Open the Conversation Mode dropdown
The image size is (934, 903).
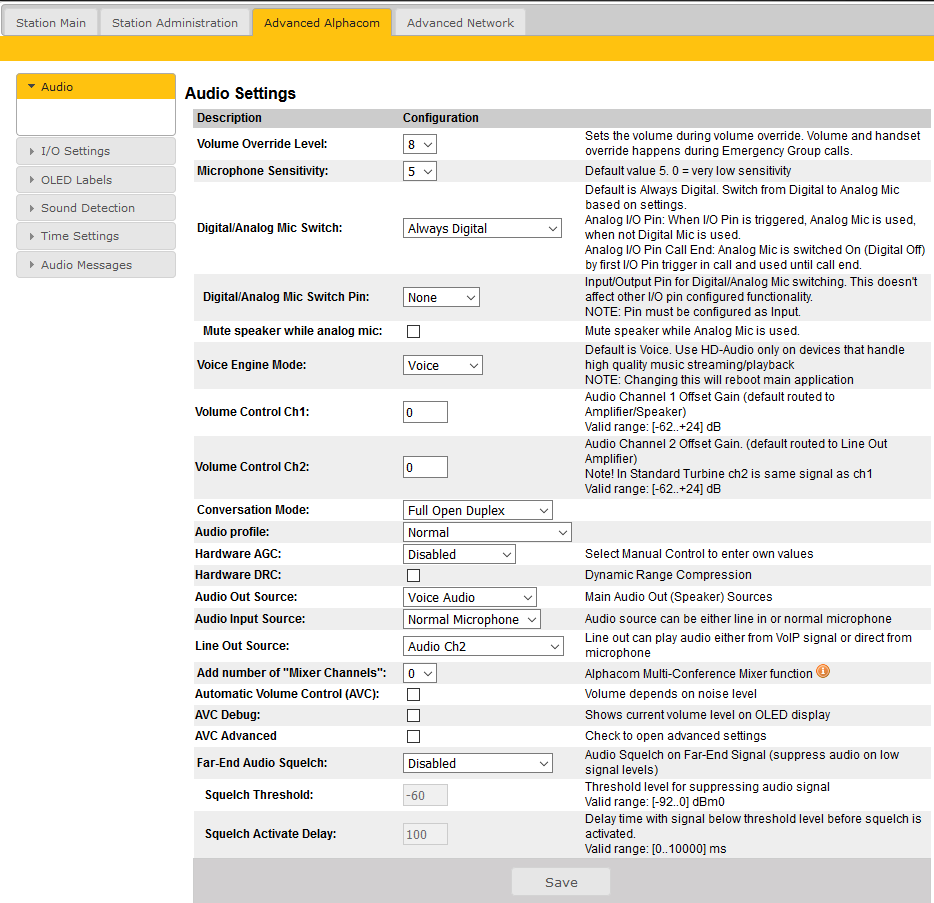[477, 511]
